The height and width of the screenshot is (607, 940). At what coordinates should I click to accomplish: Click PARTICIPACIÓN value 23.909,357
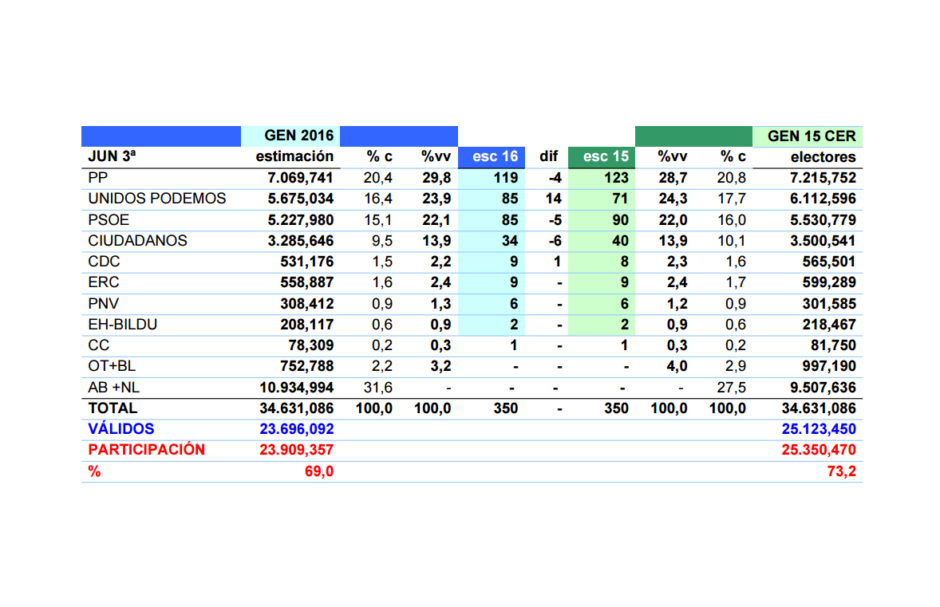(x=297, y=450)
